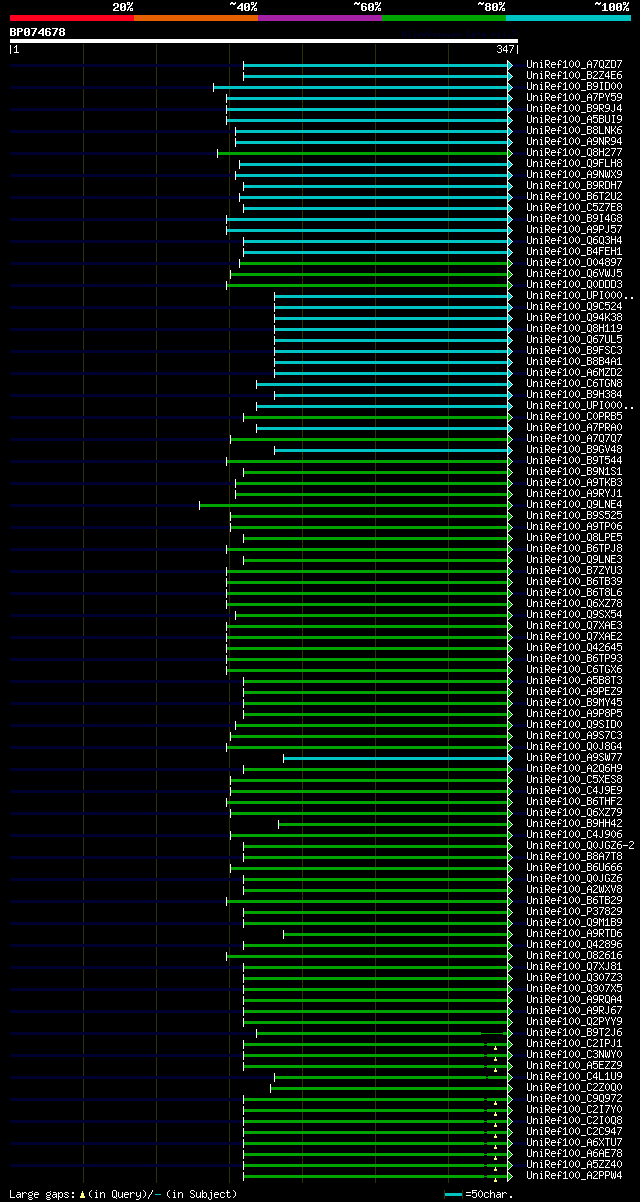Open hit UniRef100_B9R9J4
The image size is (640, 1202).
(x=574, y=108)
